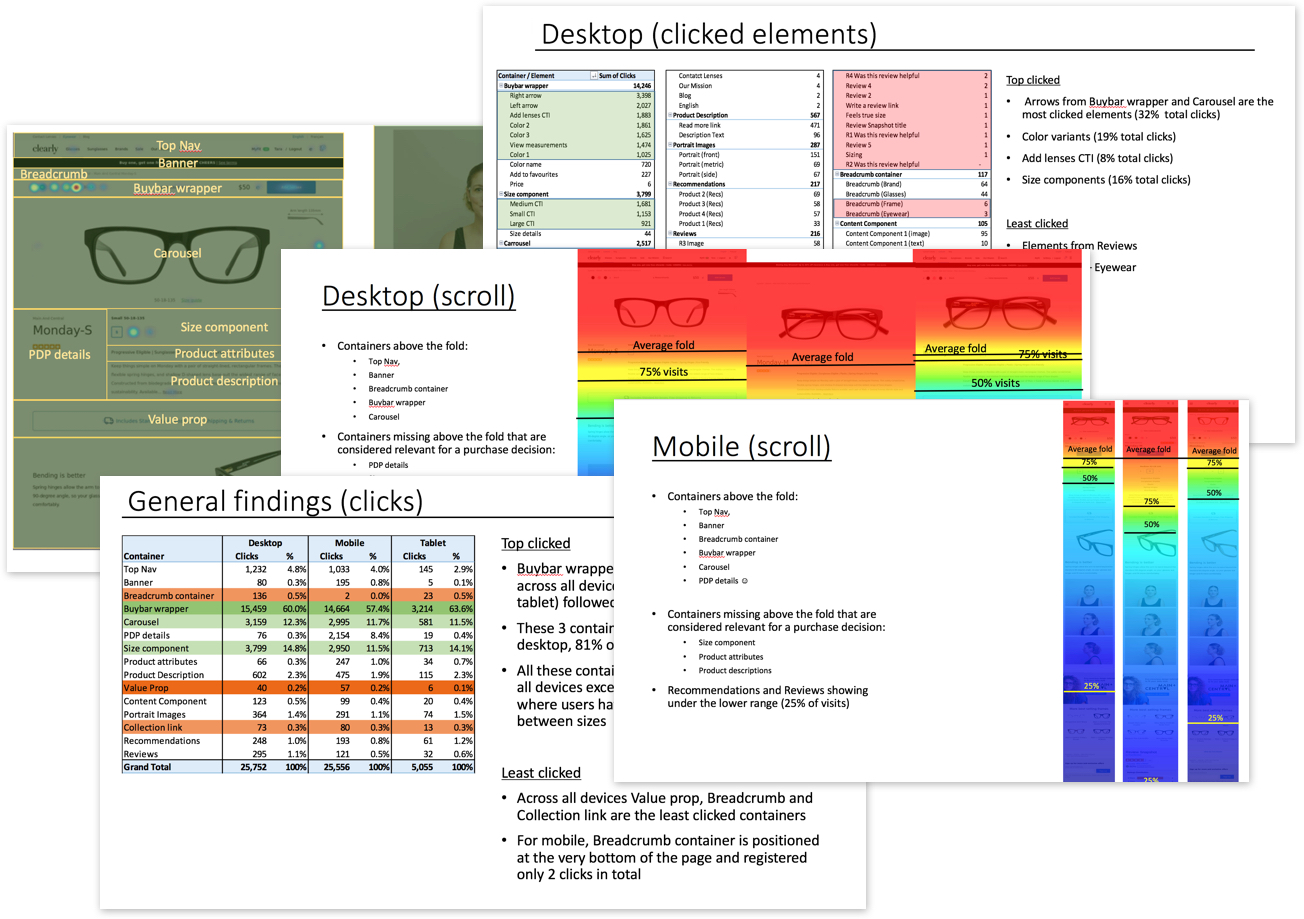Collapse the Product Description pivot group
The image size is (1304, 919).
click(670, 115)
